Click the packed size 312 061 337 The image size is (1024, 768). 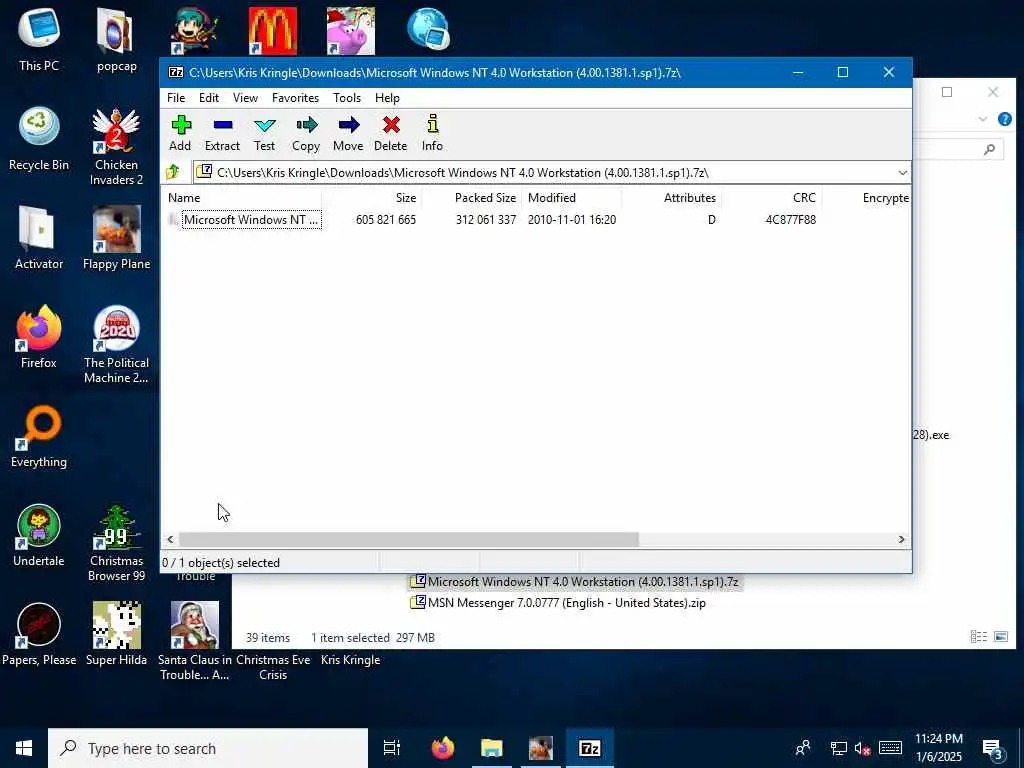(486, 220)
